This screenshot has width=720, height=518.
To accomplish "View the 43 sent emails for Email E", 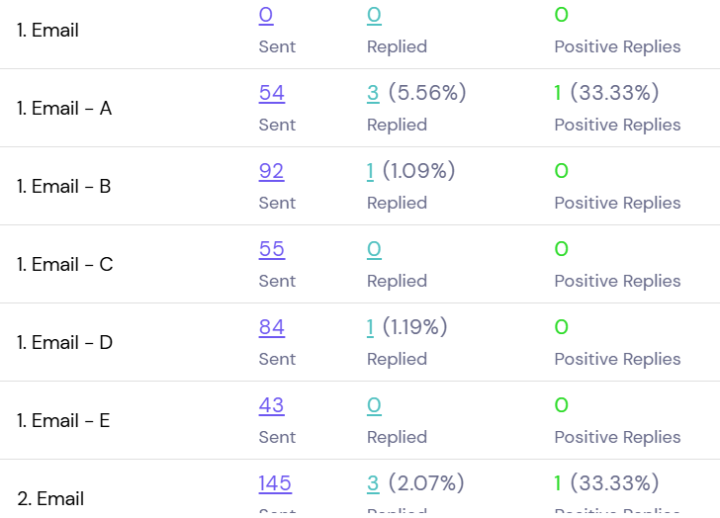I will (x=271, y=405).
